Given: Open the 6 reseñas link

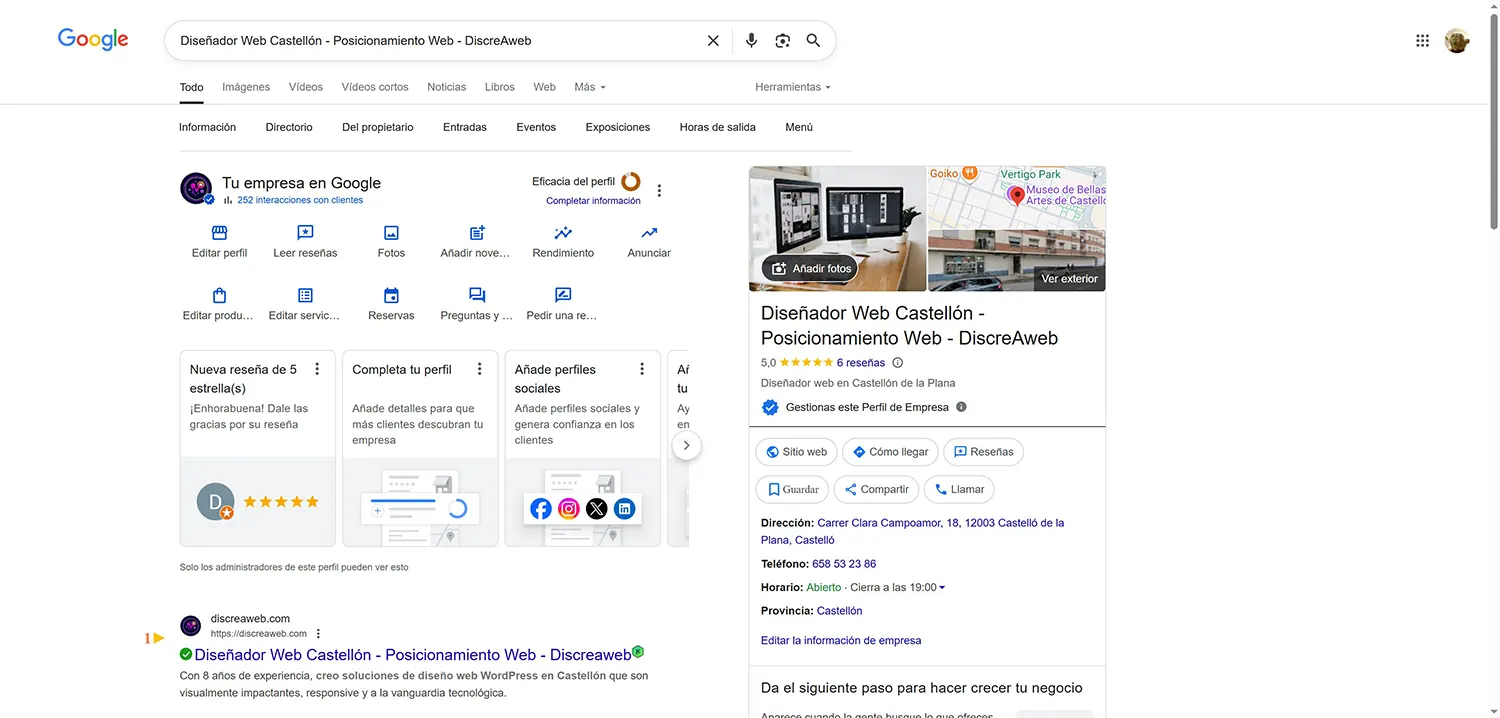Looking at the screenshot, I should (x=861, y=362).
